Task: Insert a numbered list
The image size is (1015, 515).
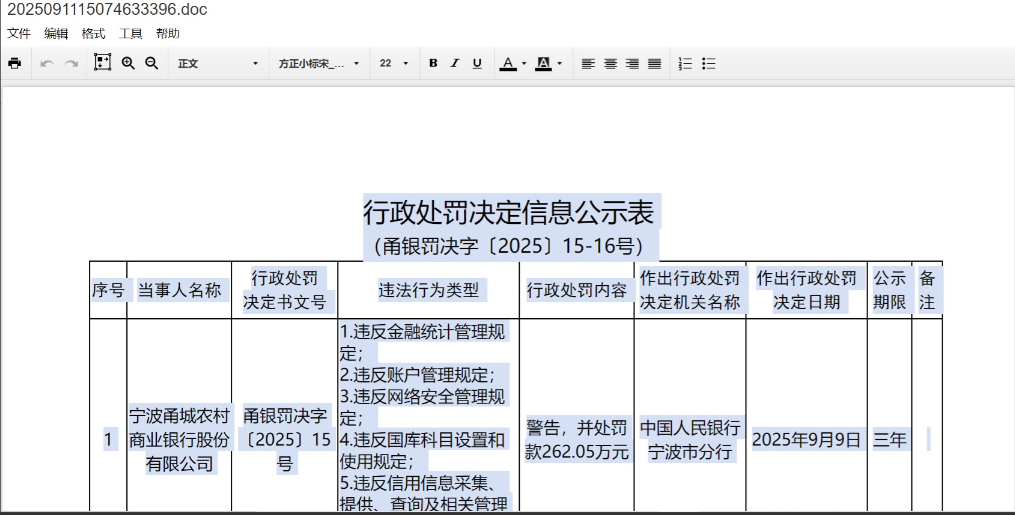Action: (x=686, y=63)
